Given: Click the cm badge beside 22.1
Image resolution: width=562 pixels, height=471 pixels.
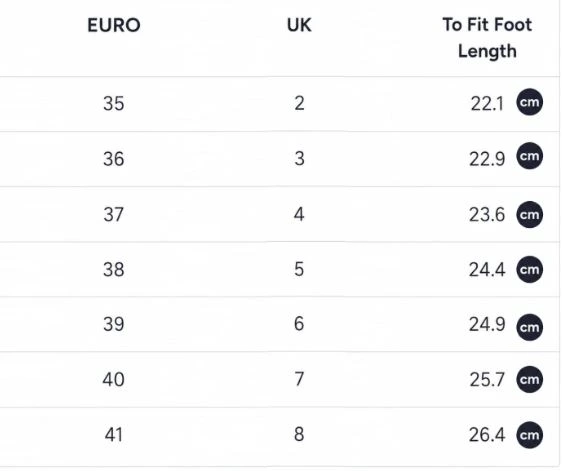Looking at the screenshot, I should [x=529, y=102].
